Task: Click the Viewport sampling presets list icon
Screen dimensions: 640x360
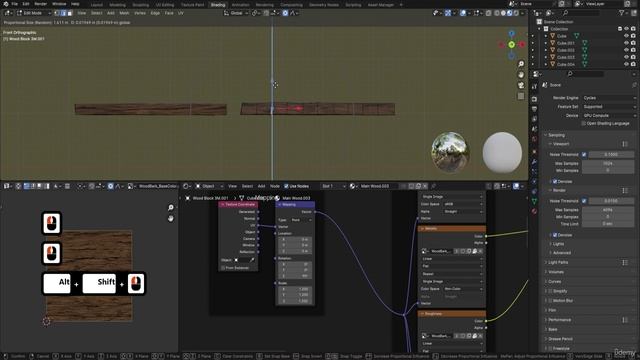Action: pos(625,144)
